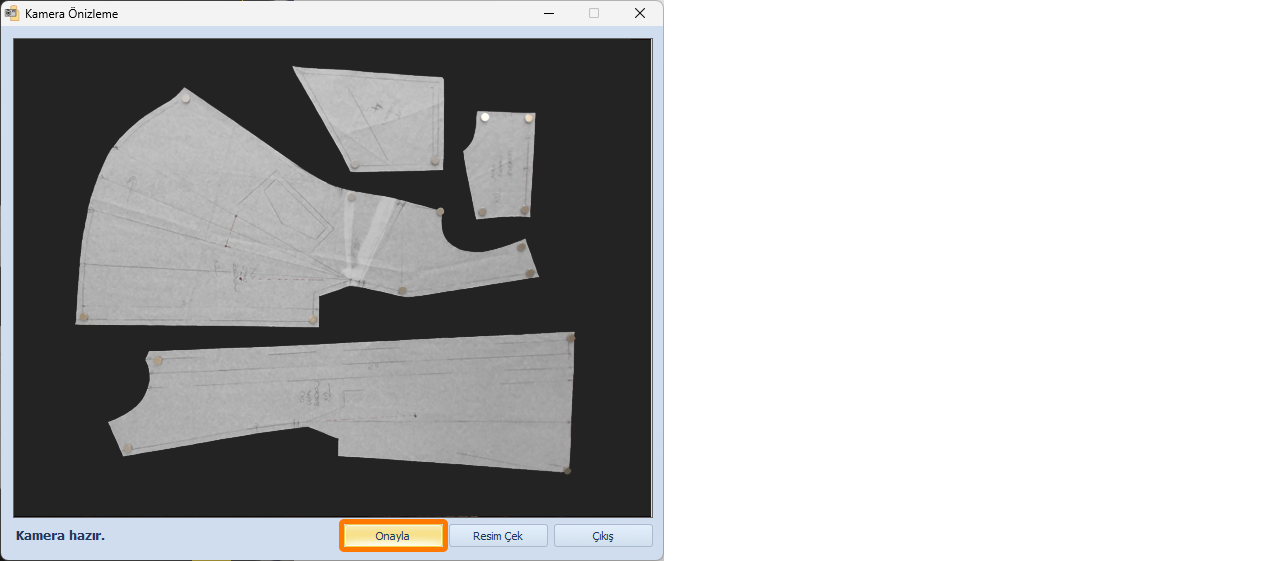Select the long bottom pattern piece
This screenshot has width=1270, height=561.
click(x=400, y=400)
